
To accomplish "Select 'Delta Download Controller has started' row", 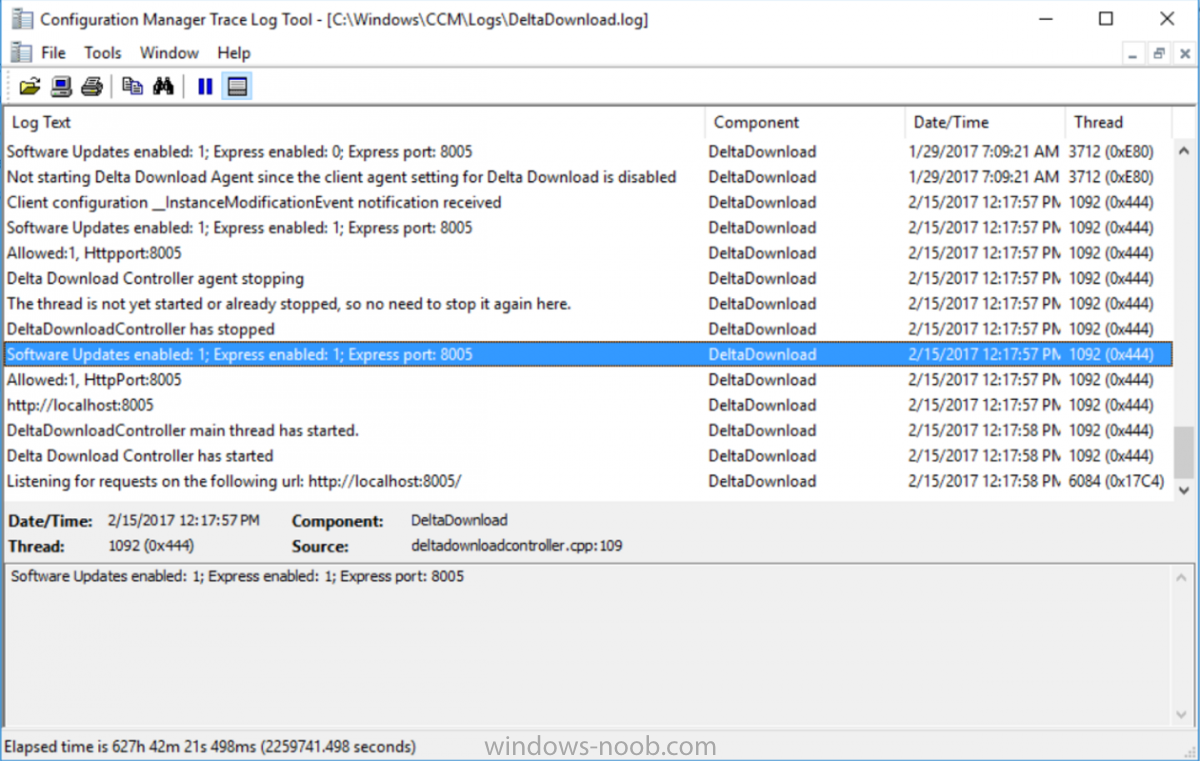I will (x=588, y=456).
